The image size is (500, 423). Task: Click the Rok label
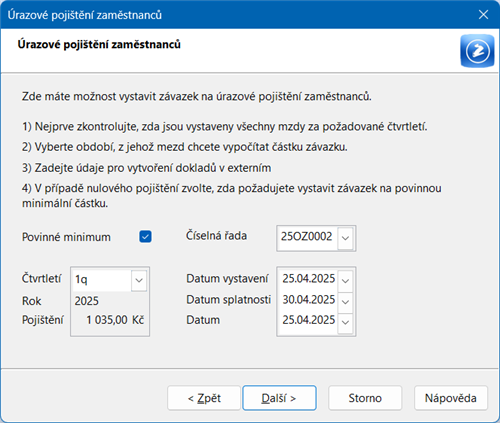[32, 301]
